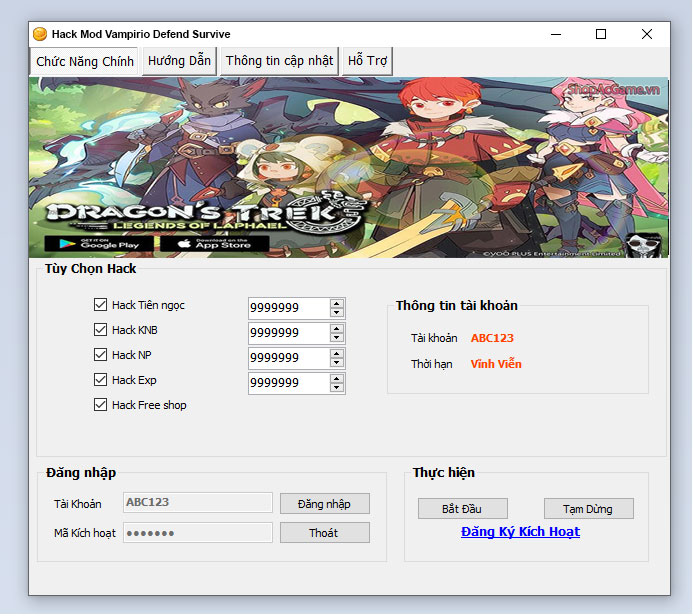Click the orange app icon in title bar

[40, 34]
